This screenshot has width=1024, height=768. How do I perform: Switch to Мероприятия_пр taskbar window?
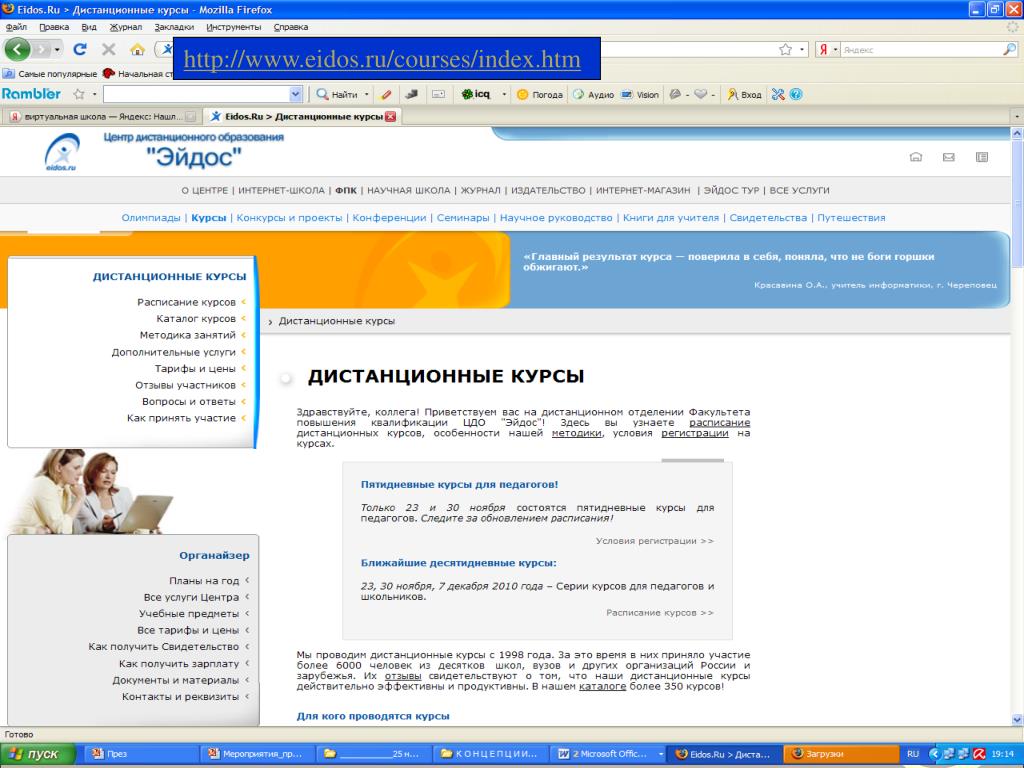[x=256, y=754]
